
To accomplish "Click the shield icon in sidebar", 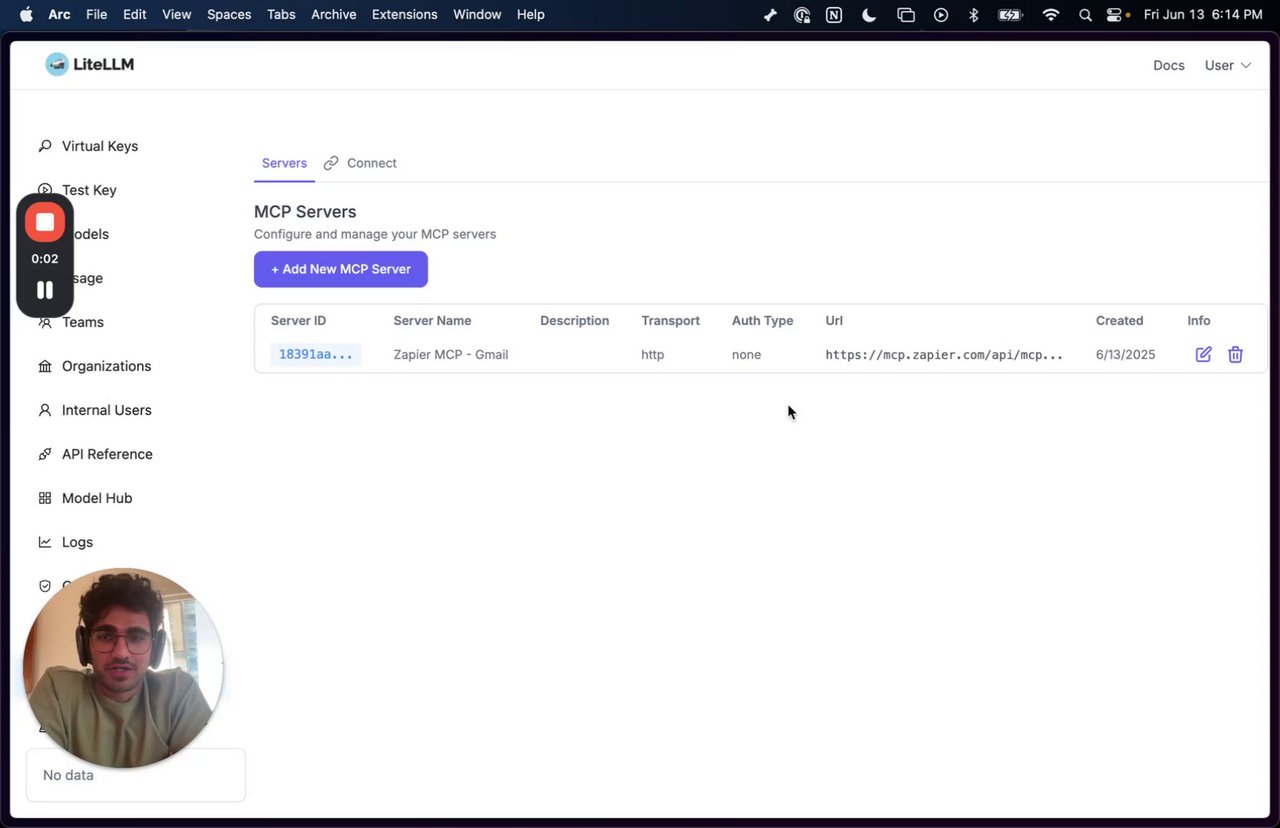I will [x=44, y=586].
